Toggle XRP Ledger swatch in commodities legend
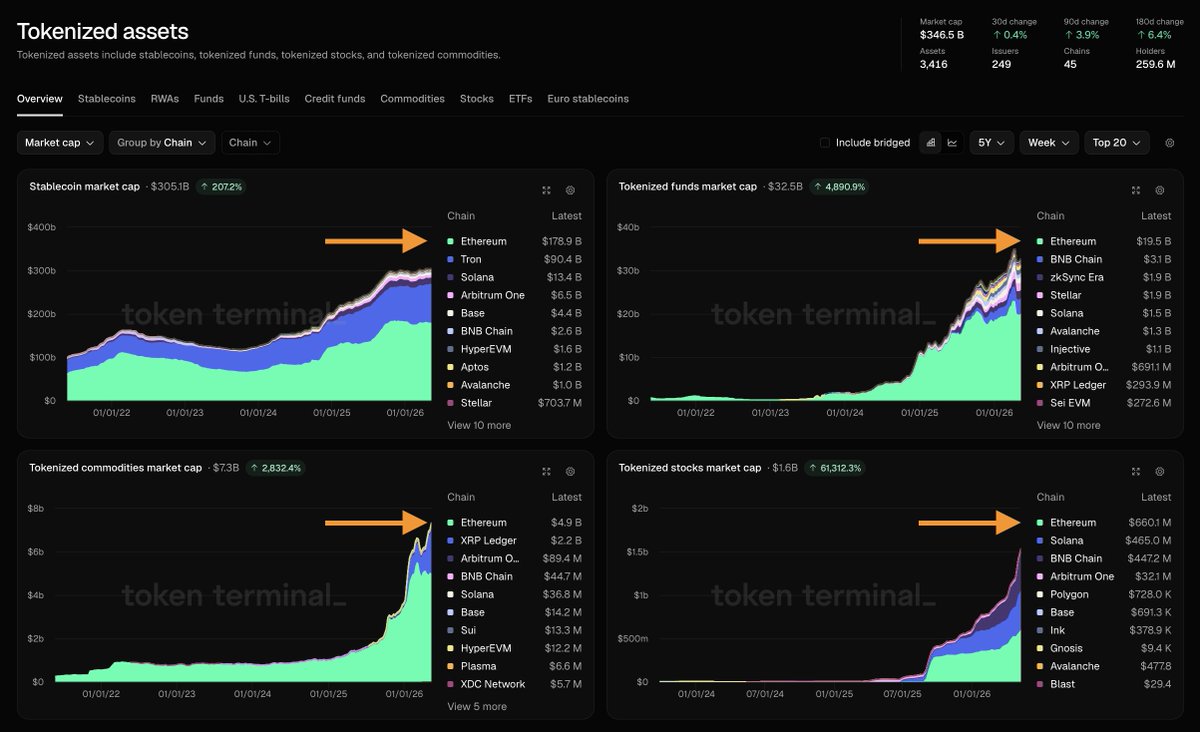1200x732 pixels. (451, 540)
